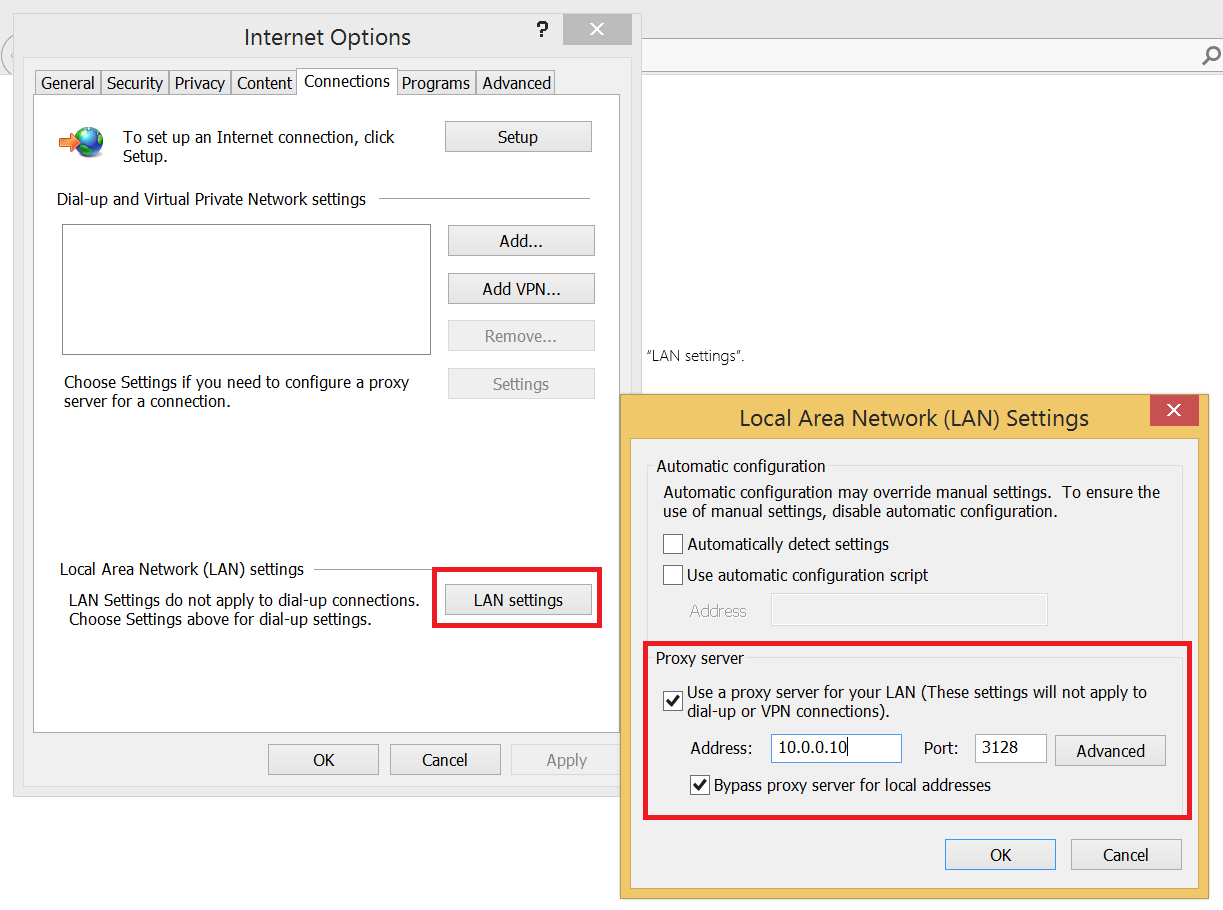The image size is (1223, 910).
Task: Click the Dial-up and Virtual Private Network settings label
Action: [211, 199]
